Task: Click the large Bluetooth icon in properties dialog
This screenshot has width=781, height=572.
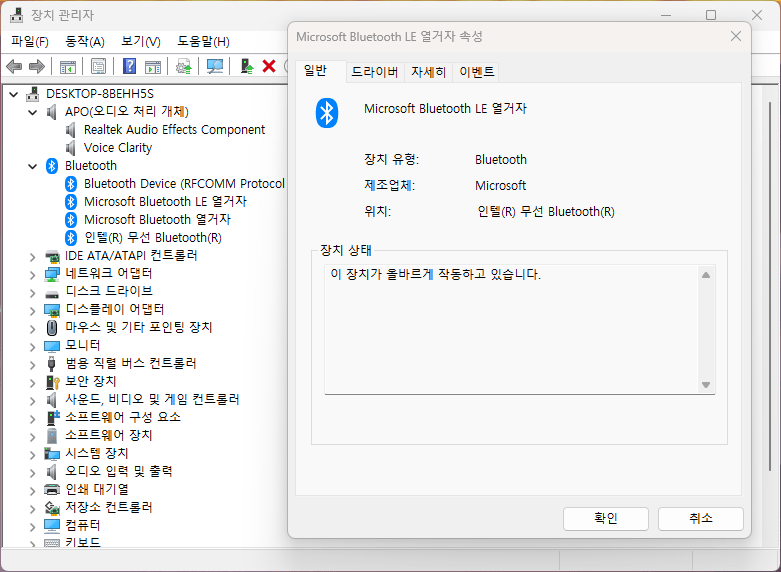Action: tap(327, 113)
